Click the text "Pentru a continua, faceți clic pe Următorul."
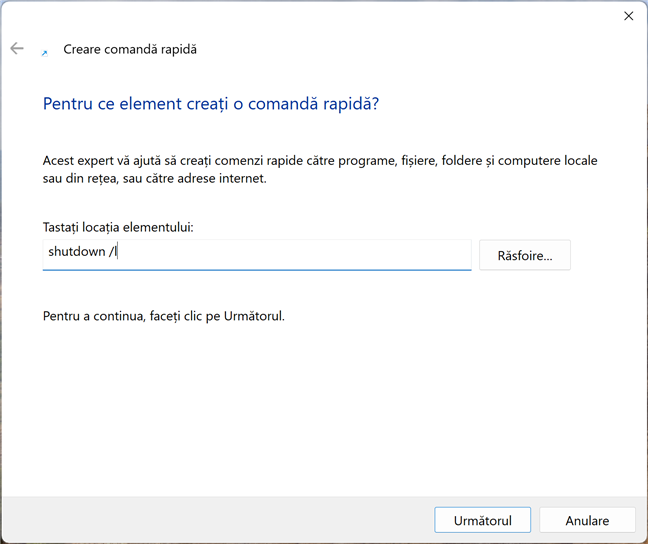This screenshot has height=544, width=648. (164, 316)
